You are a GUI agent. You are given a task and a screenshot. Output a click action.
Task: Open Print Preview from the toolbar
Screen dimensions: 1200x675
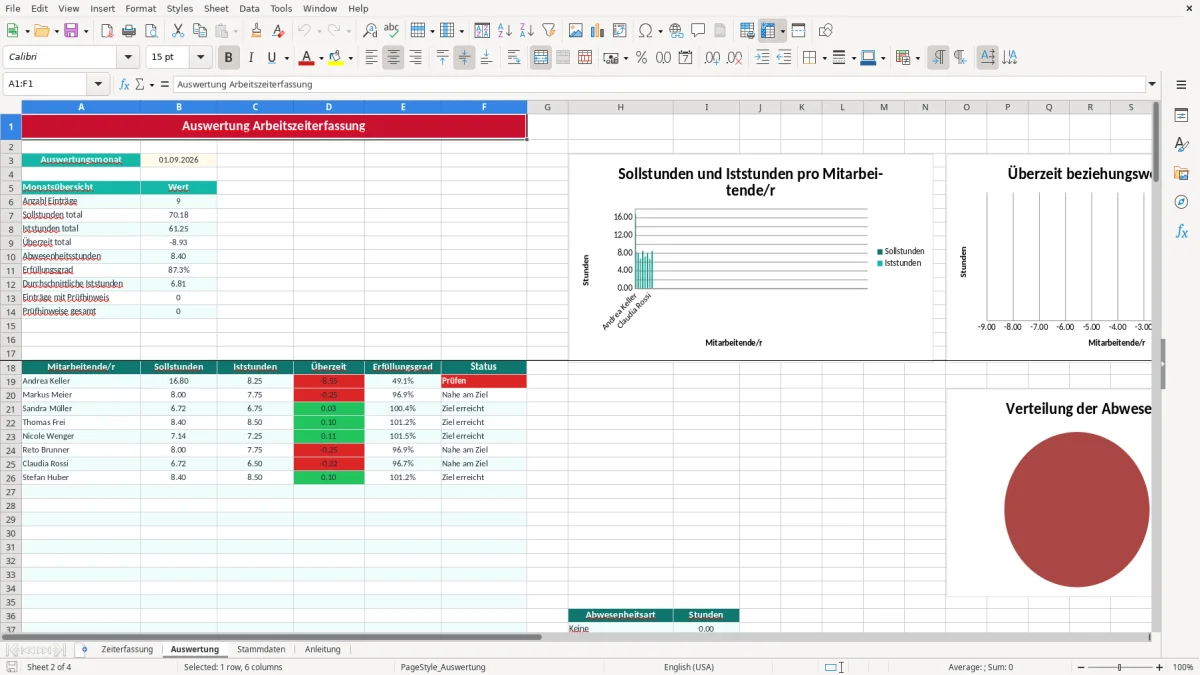click(x=151, y=31)
